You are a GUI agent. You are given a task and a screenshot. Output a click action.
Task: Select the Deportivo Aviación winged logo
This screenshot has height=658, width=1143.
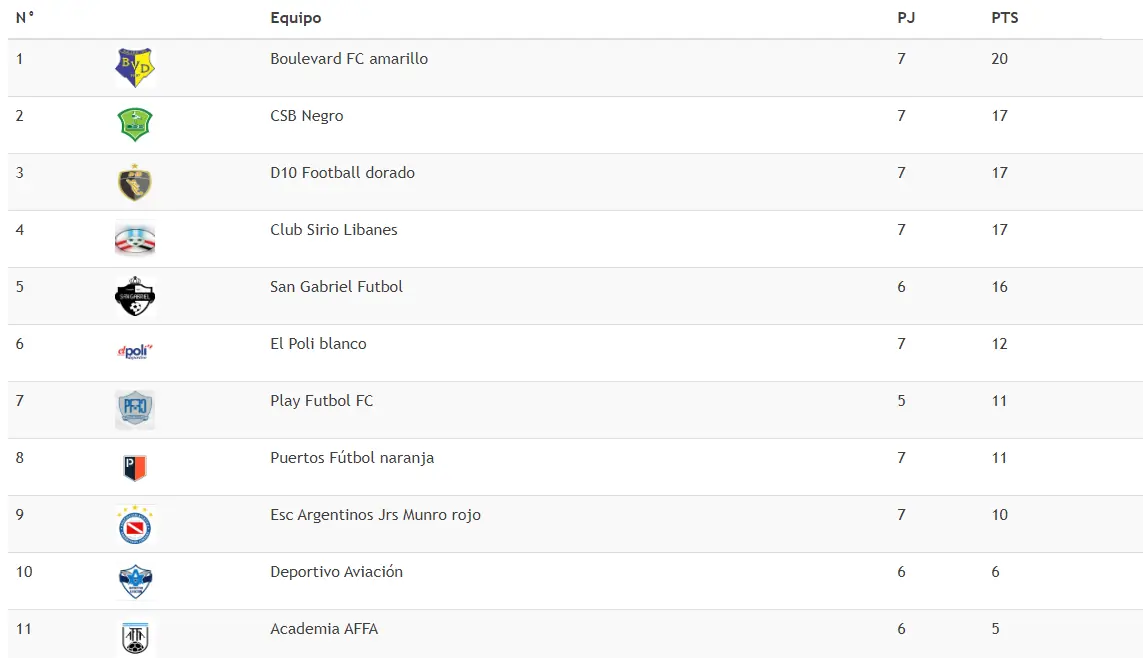click(135, 581)
